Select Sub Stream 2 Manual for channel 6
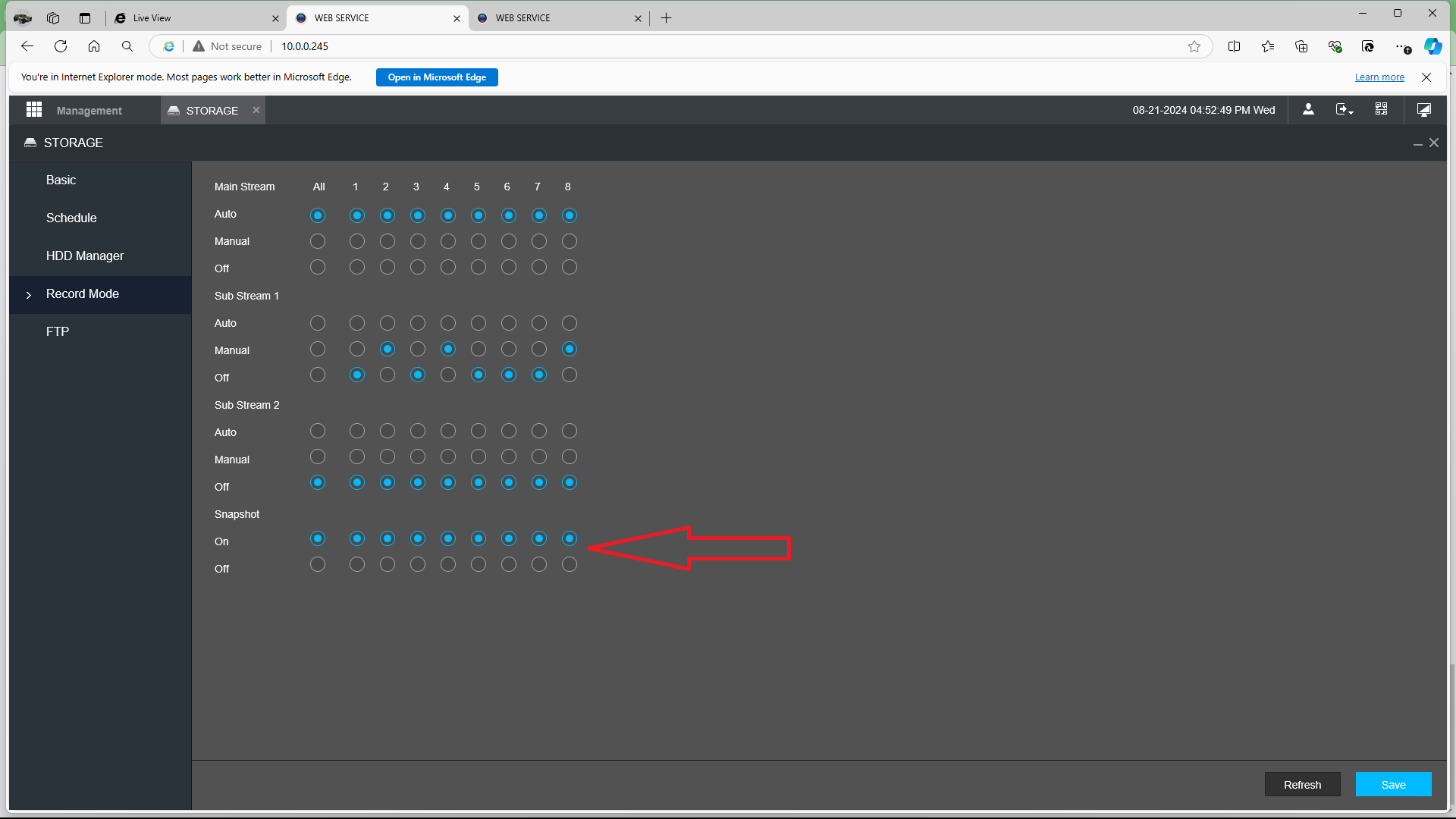 tap(509, 457)
